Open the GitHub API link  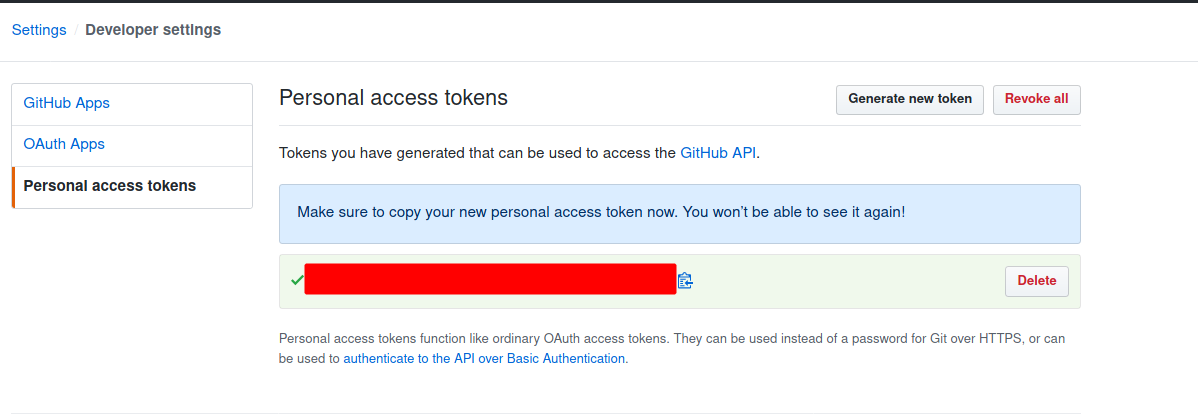point(718,153)
